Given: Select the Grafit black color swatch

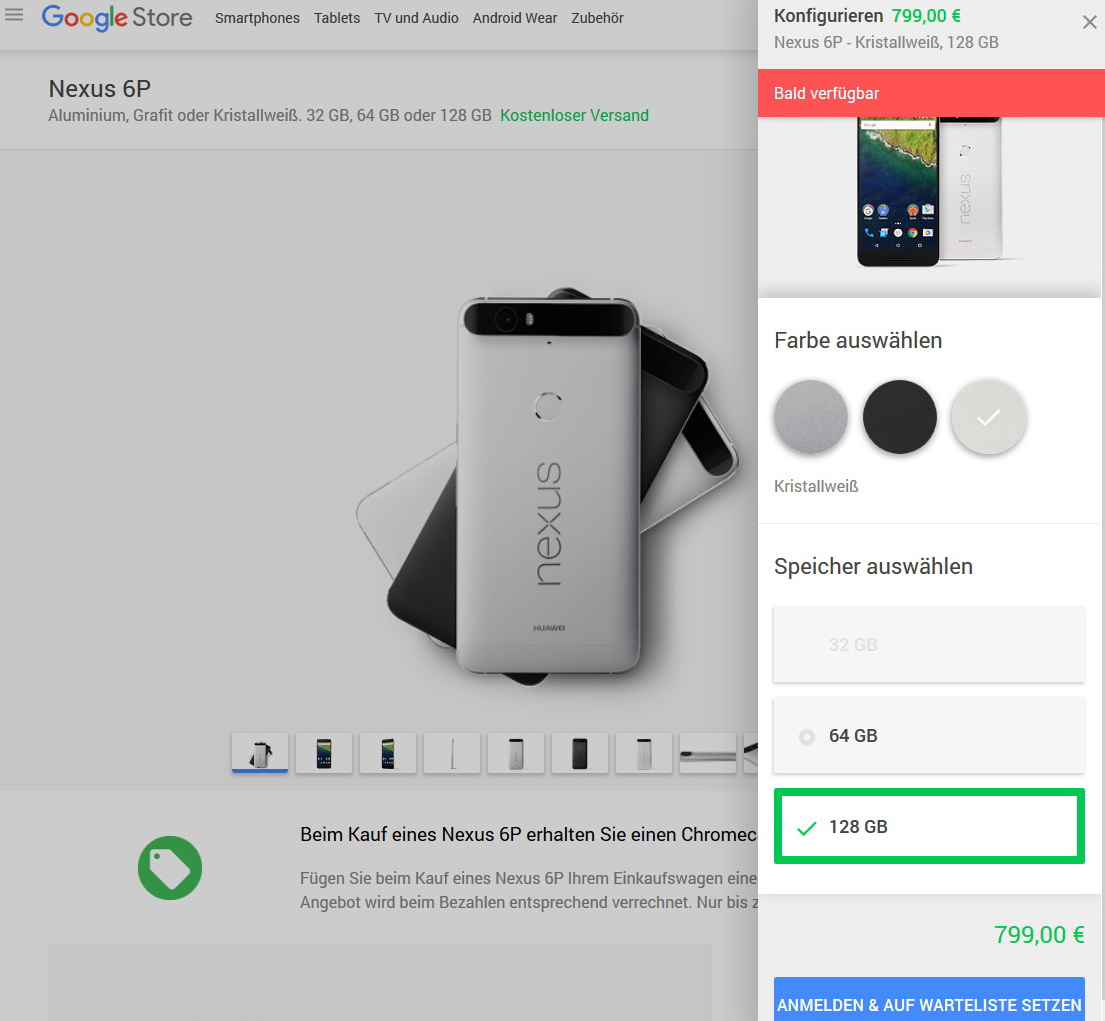Looking at the screenshot, I should coord(900,417).
